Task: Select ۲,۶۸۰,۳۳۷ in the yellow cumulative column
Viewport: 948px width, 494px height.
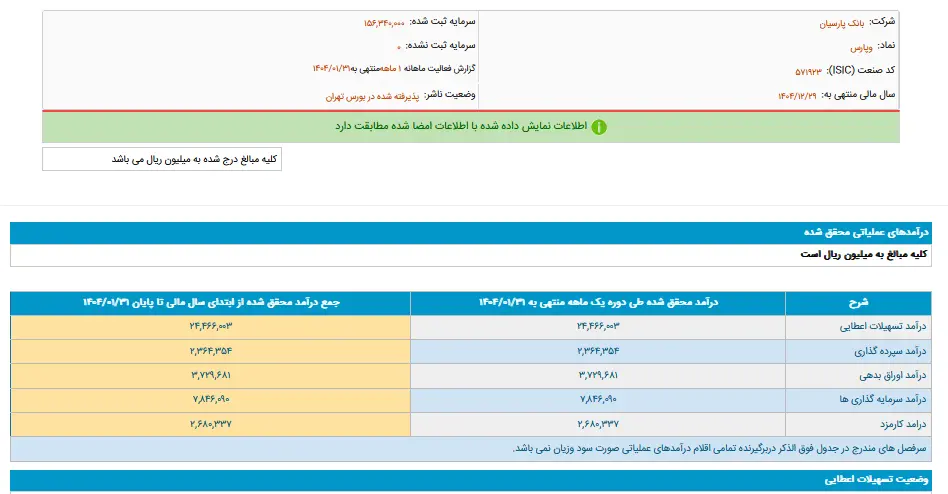Action: click(210, 424)
